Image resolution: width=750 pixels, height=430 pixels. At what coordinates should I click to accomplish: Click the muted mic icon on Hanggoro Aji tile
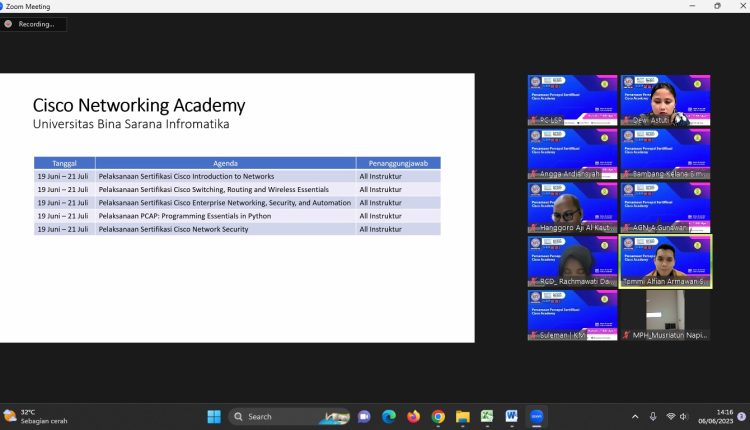point(533,228)
